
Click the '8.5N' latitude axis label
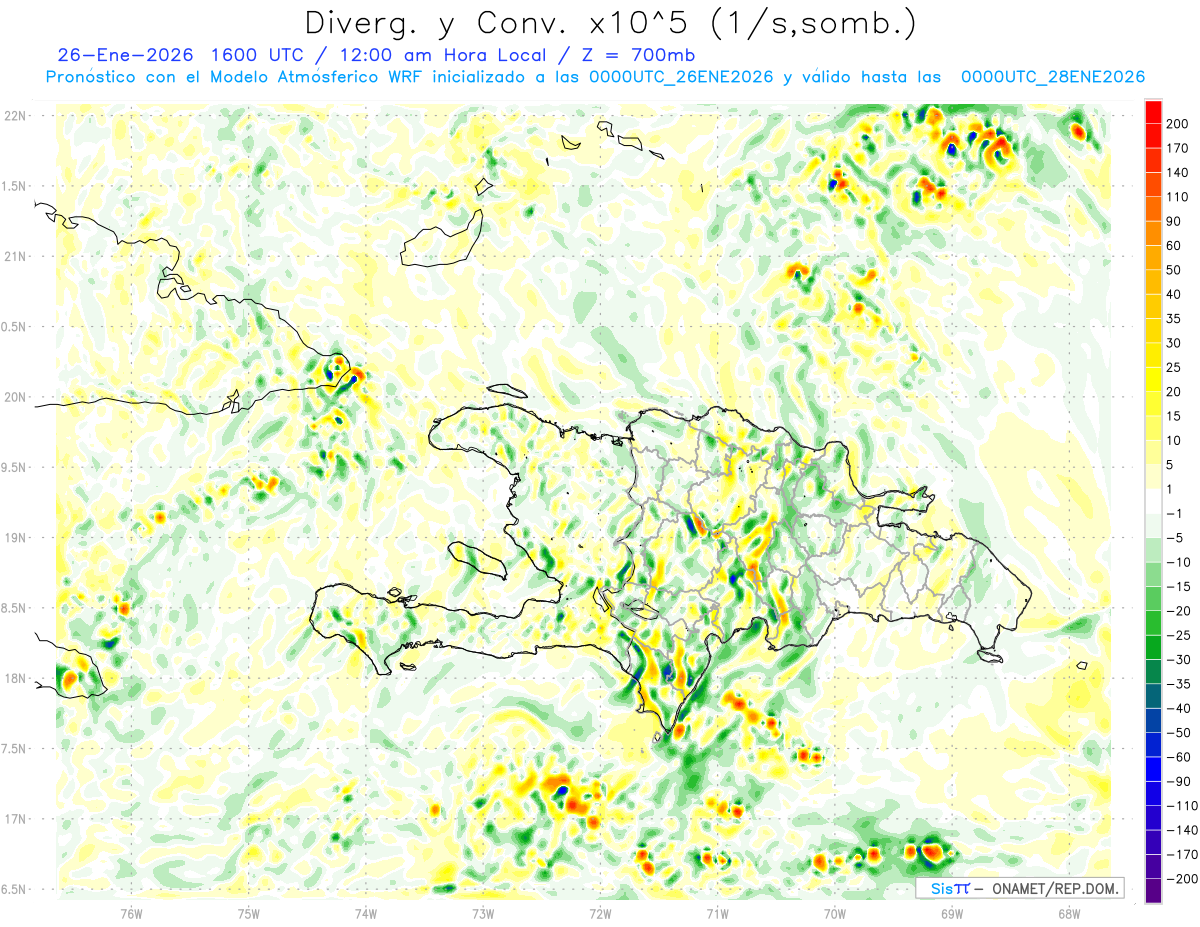click(15, 608)
